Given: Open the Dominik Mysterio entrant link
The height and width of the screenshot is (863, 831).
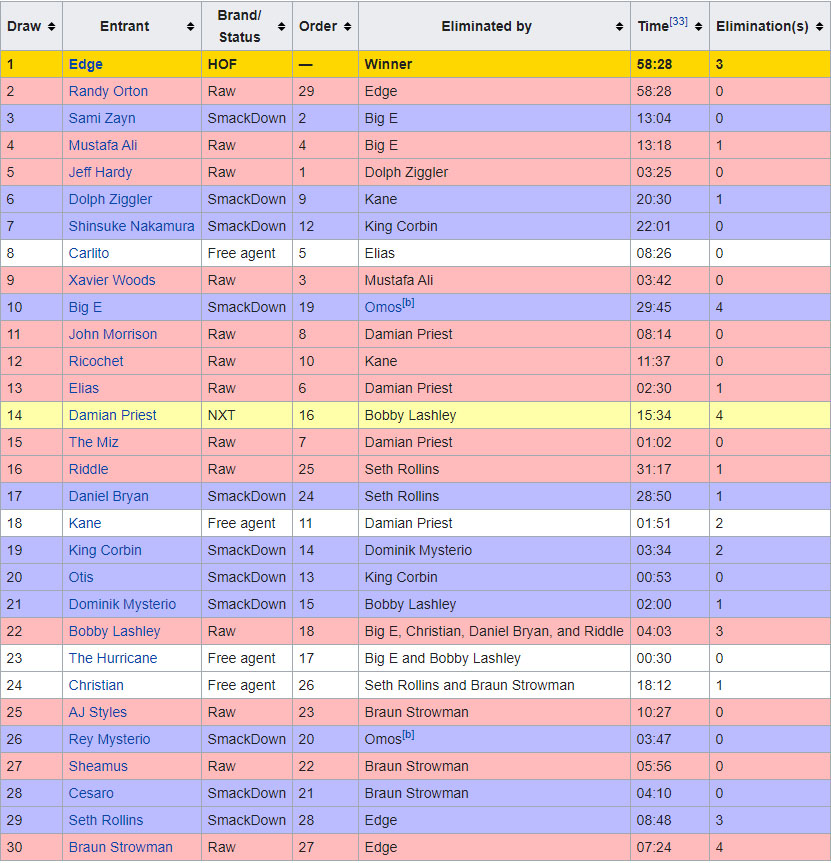Looking at the screenshot, I should click(x=122, y=604).
